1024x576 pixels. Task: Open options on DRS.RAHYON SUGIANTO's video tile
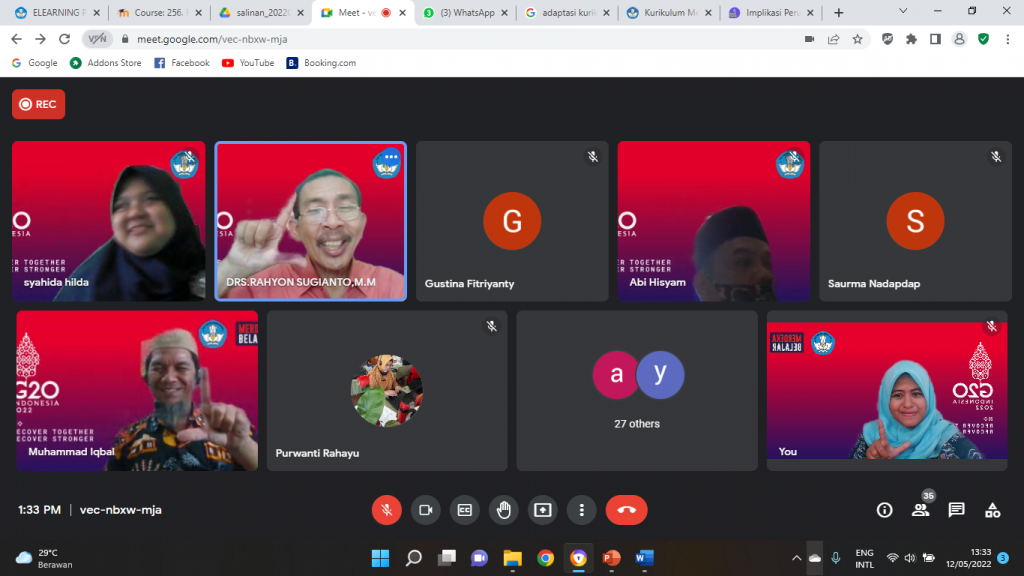click(x=388, y=158)
